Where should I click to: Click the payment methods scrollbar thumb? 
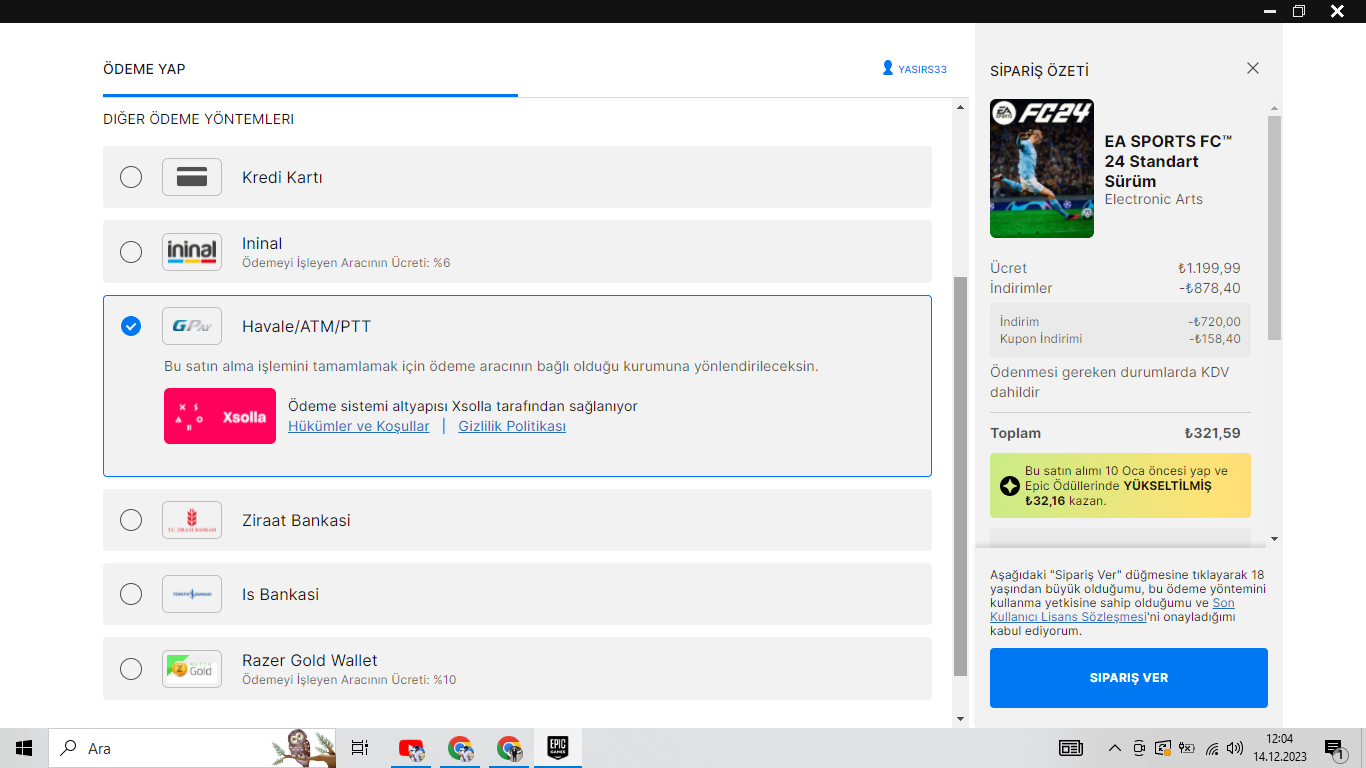coord(961,476)
